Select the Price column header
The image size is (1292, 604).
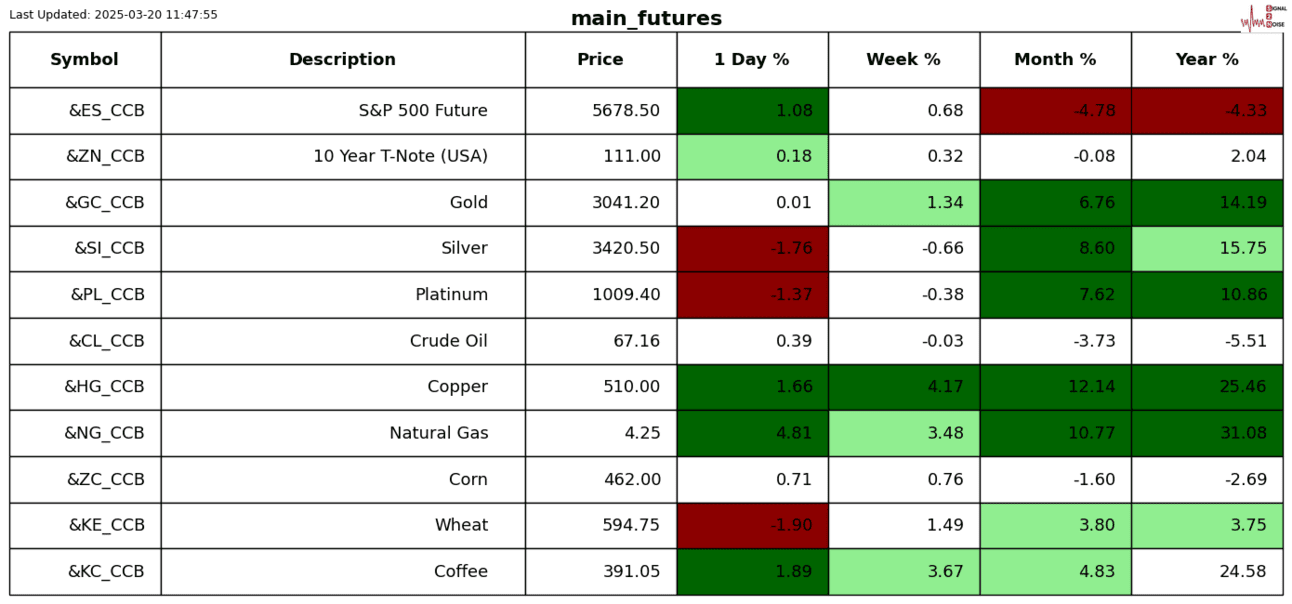click(x=600, y=60)
